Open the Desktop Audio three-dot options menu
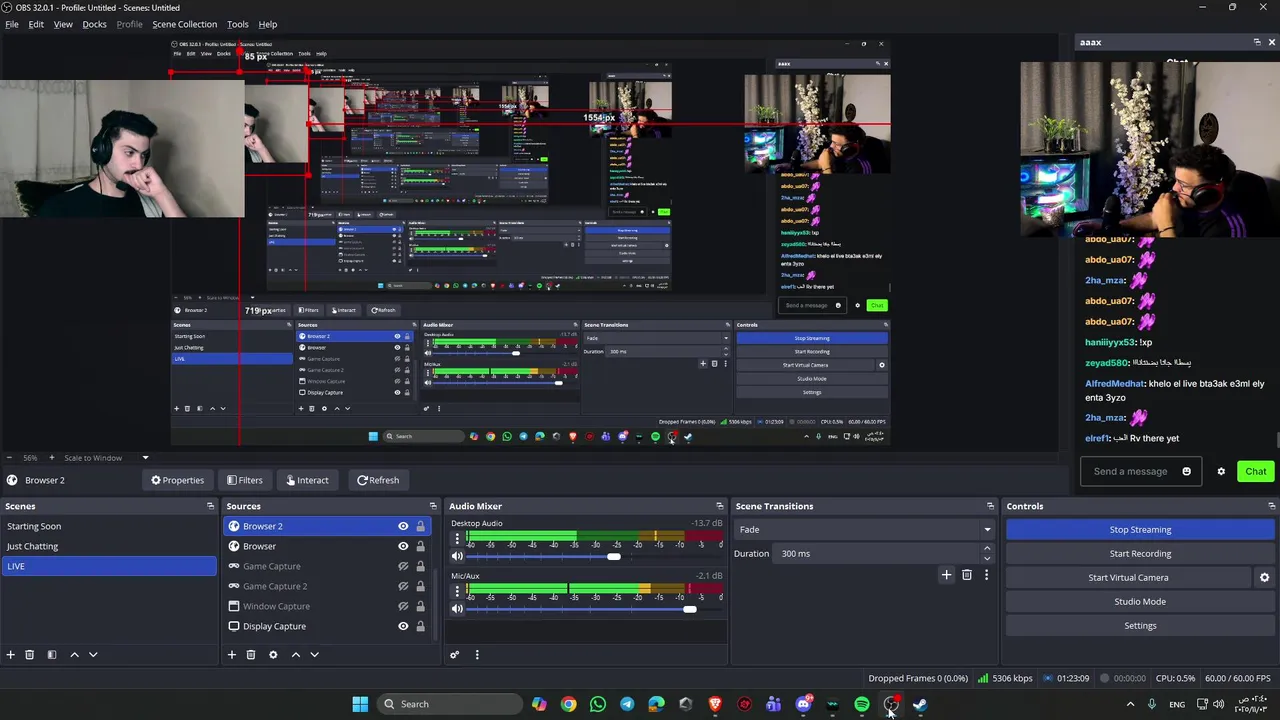Screen dimensions: 1280x720 pos(457,540)
